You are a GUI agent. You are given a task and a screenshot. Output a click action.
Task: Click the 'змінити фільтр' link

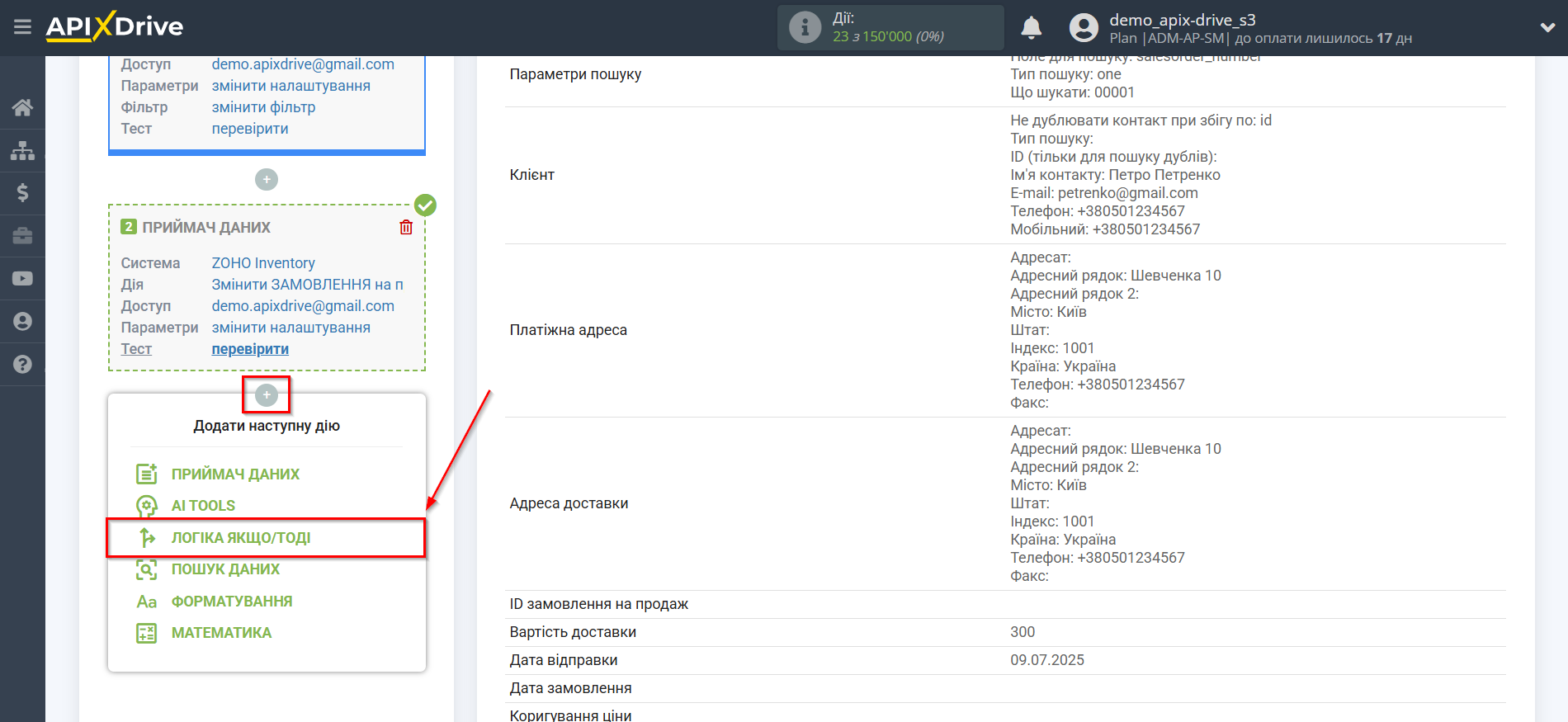tap(263, 107)
